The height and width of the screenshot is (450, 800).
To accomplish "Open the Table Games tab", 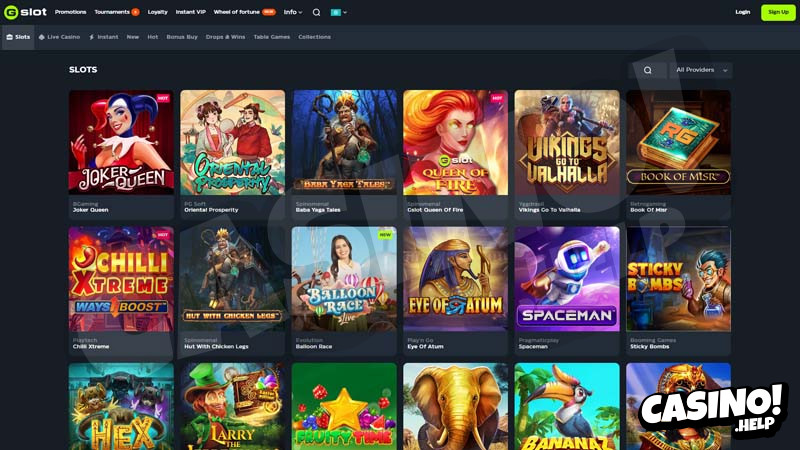I will 271,37.
